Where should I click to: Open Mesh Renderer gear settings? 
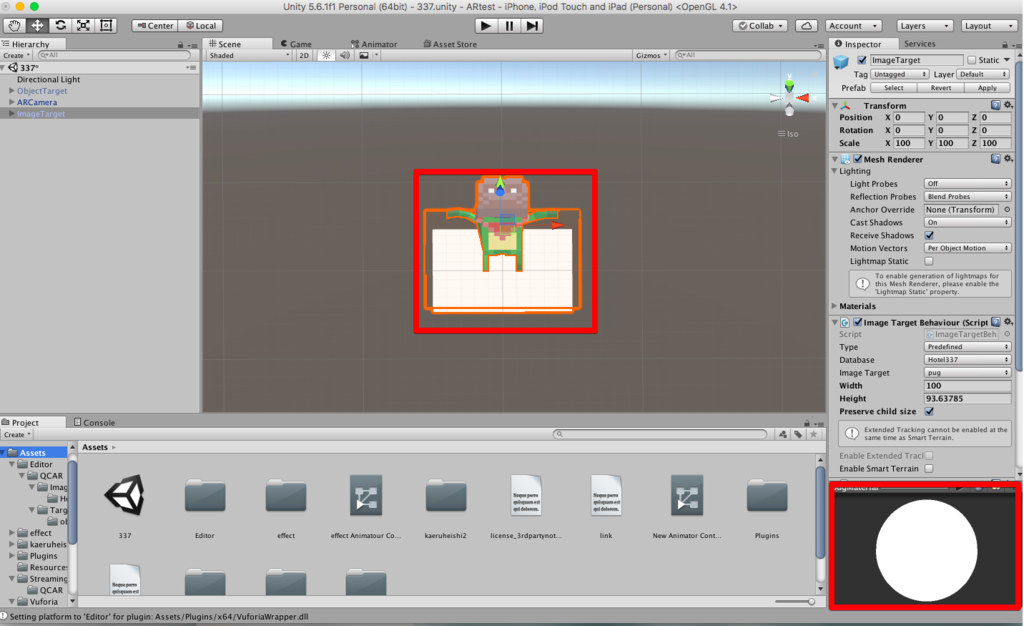pos(1008,159)
